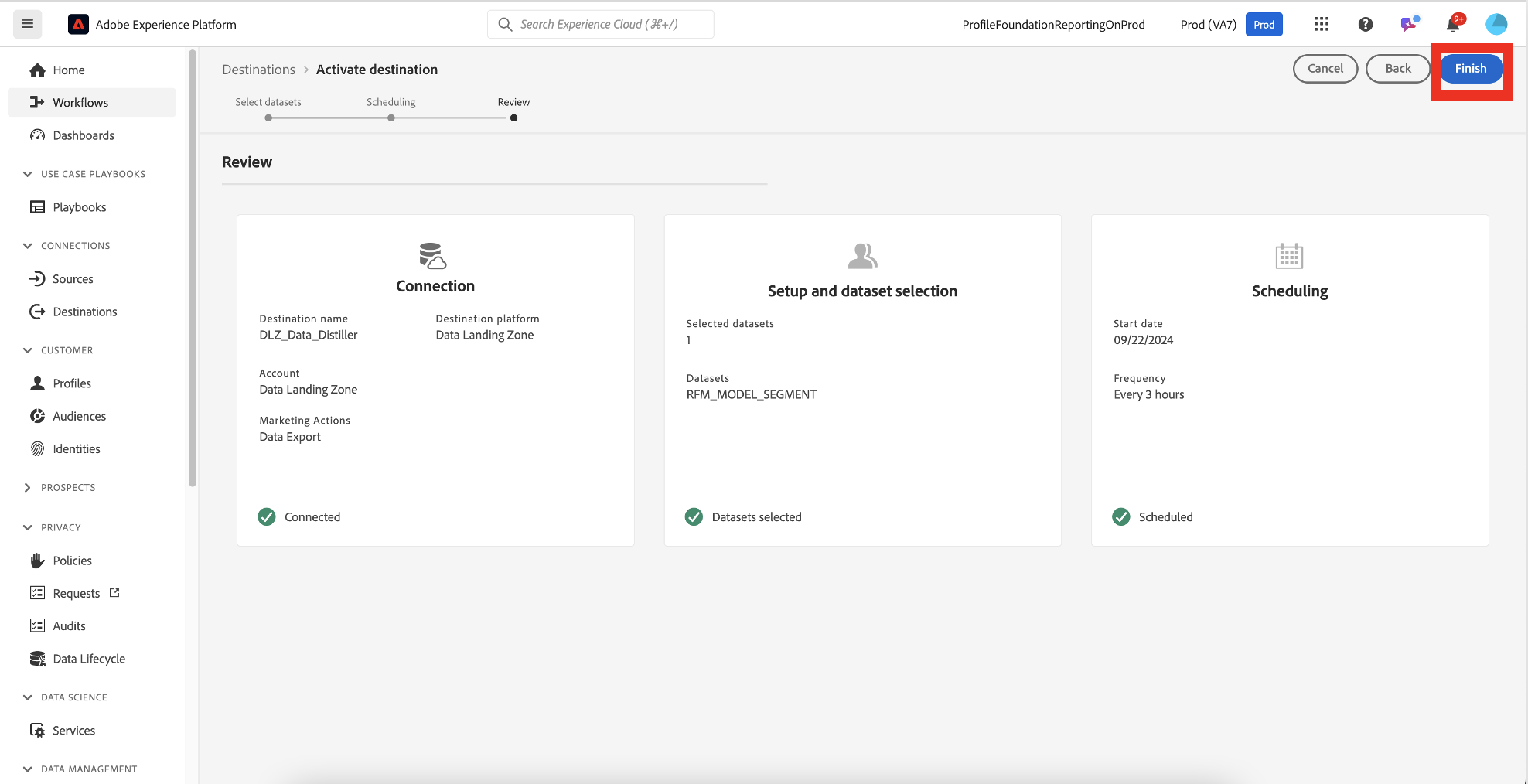Click the Scheduling step marker
This screenshot has height=784, width=1528.
pos(391,118)
